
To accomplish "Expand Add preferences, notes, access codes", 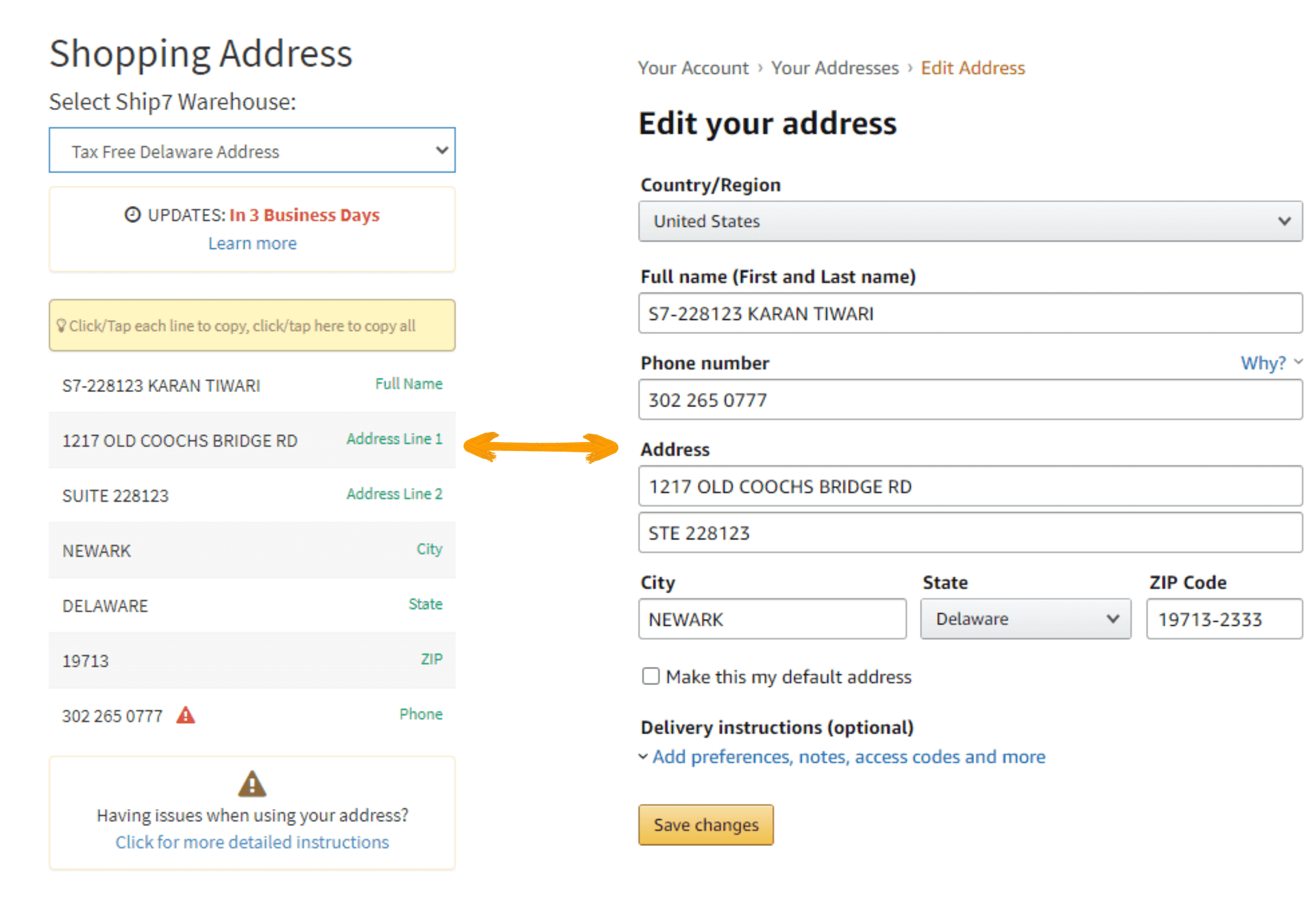I will tap(848, 757).
